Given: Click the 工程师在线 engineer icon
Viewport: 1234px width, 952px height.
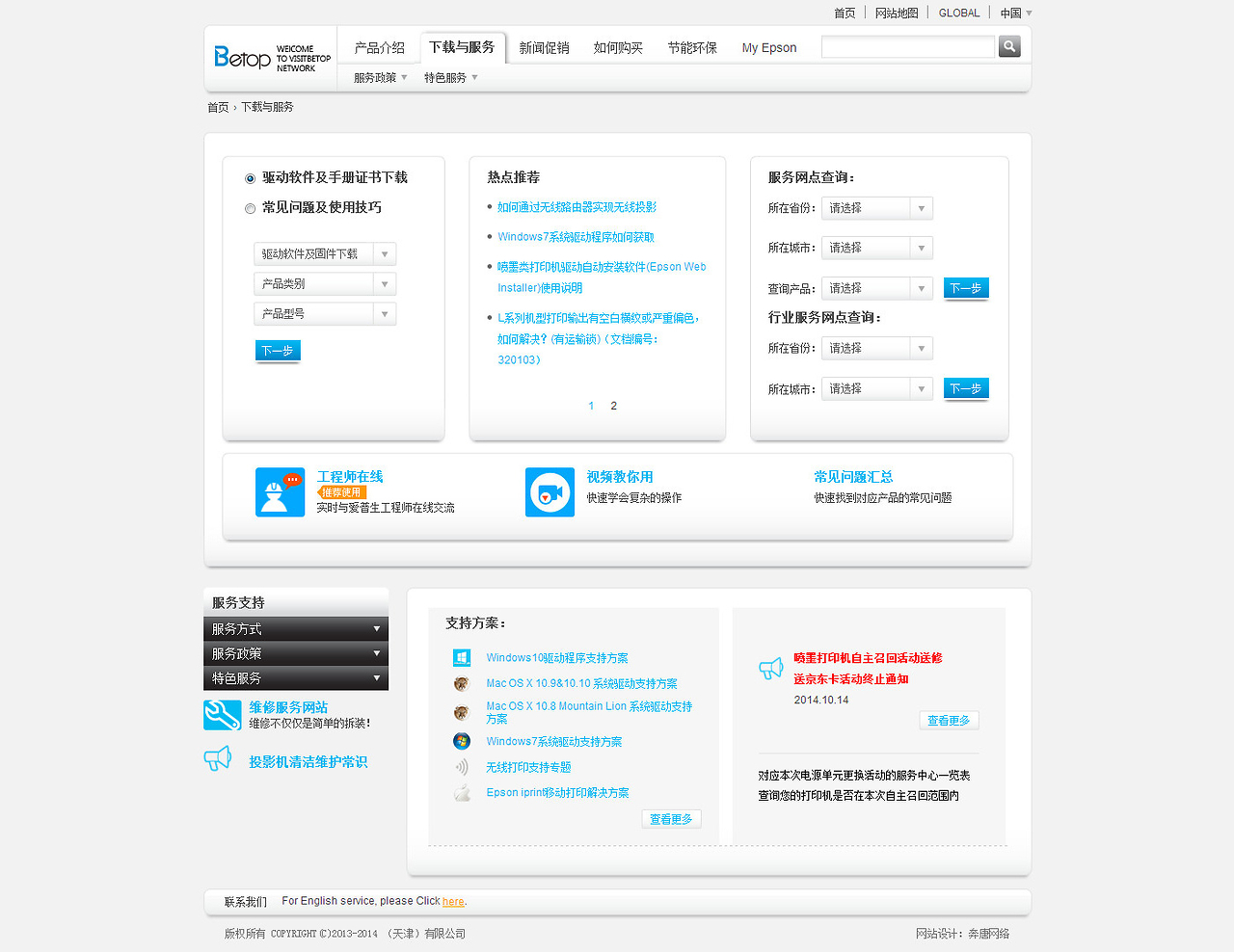Looking at the screenshot, I should click(280, 491).
